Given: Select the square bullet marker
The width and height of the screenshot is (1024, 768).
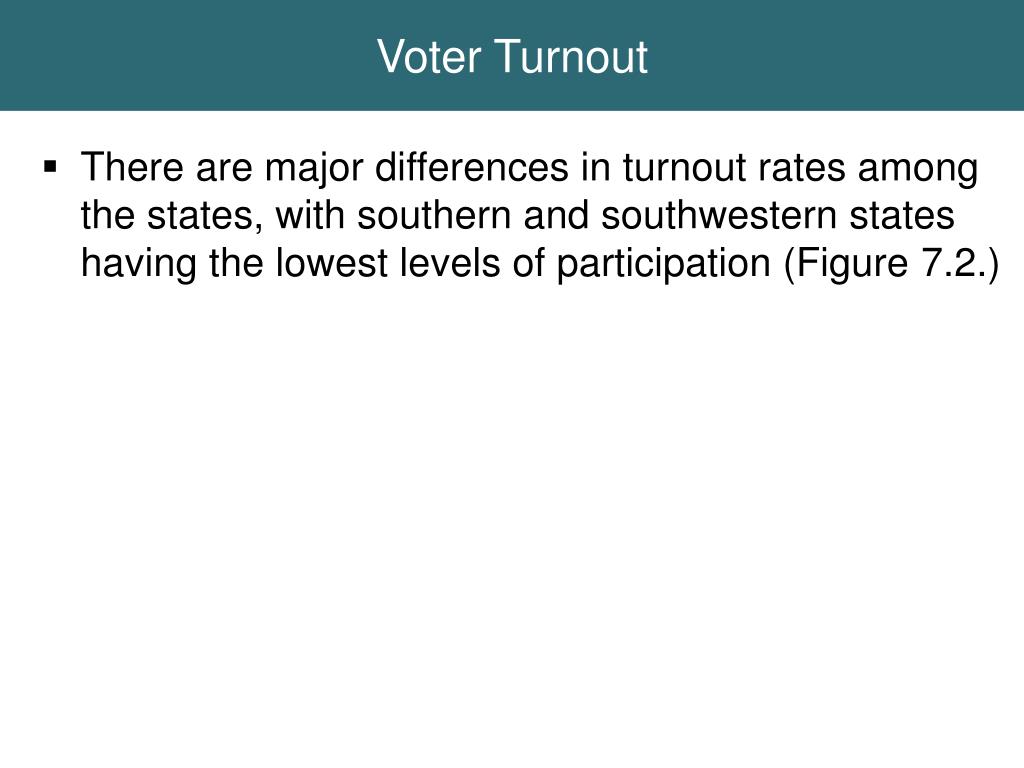Looking at the screenshot, I should click(x=50, y=167).
